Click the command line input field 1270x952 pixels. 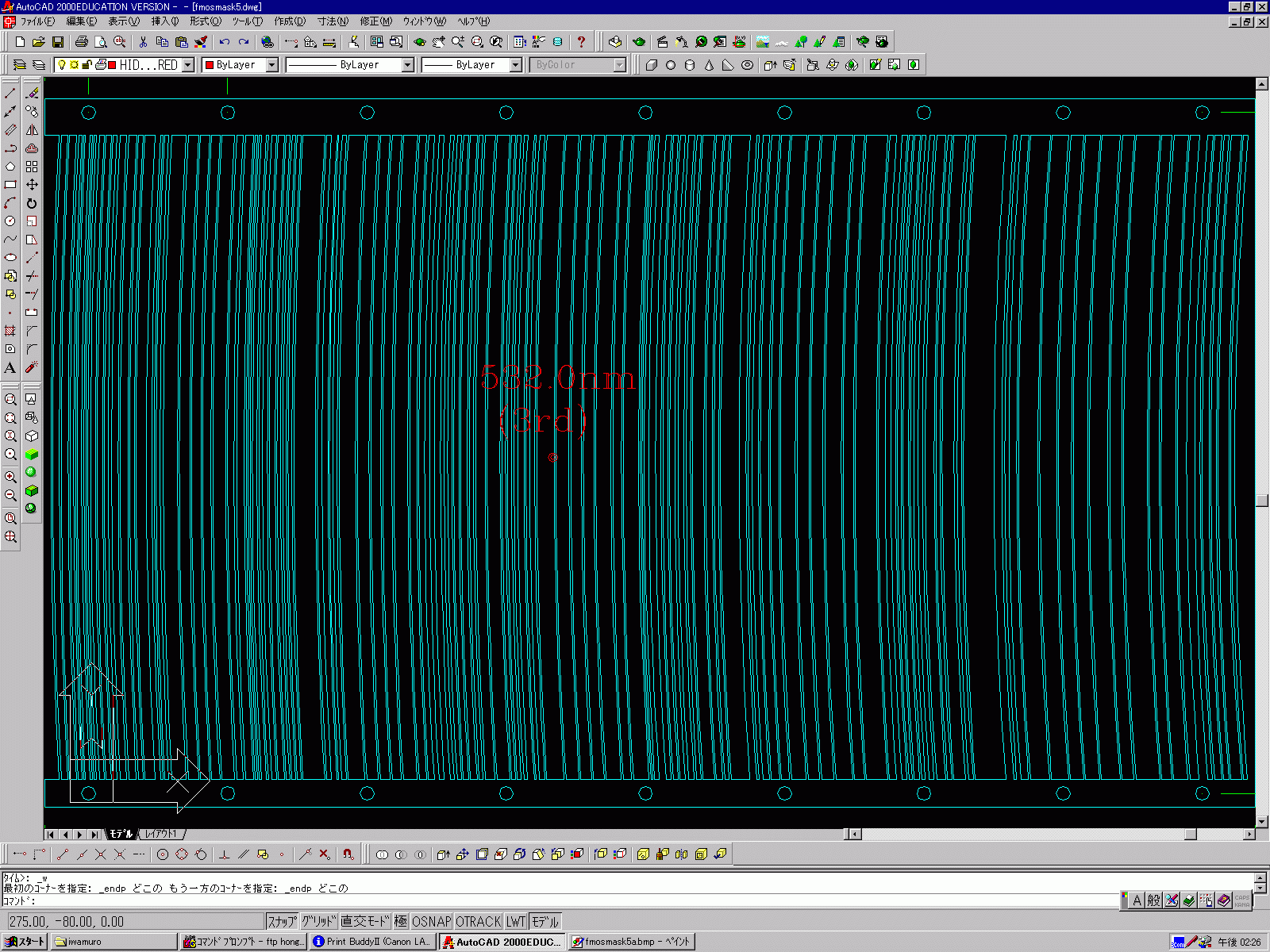click(556, 900)
